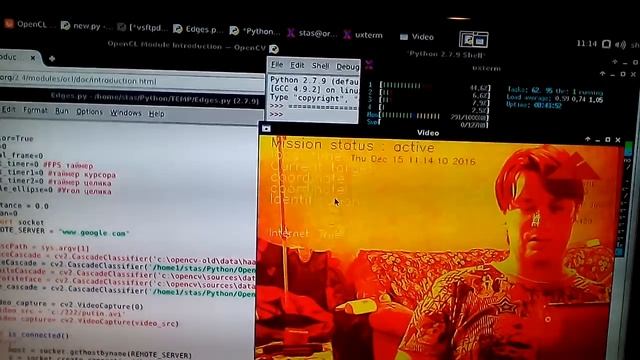Image resolution: width=640 pixels, height=360 pixels.
Task: Maximize the Video window
Action: pyautogui.click(x=608, y=140)
